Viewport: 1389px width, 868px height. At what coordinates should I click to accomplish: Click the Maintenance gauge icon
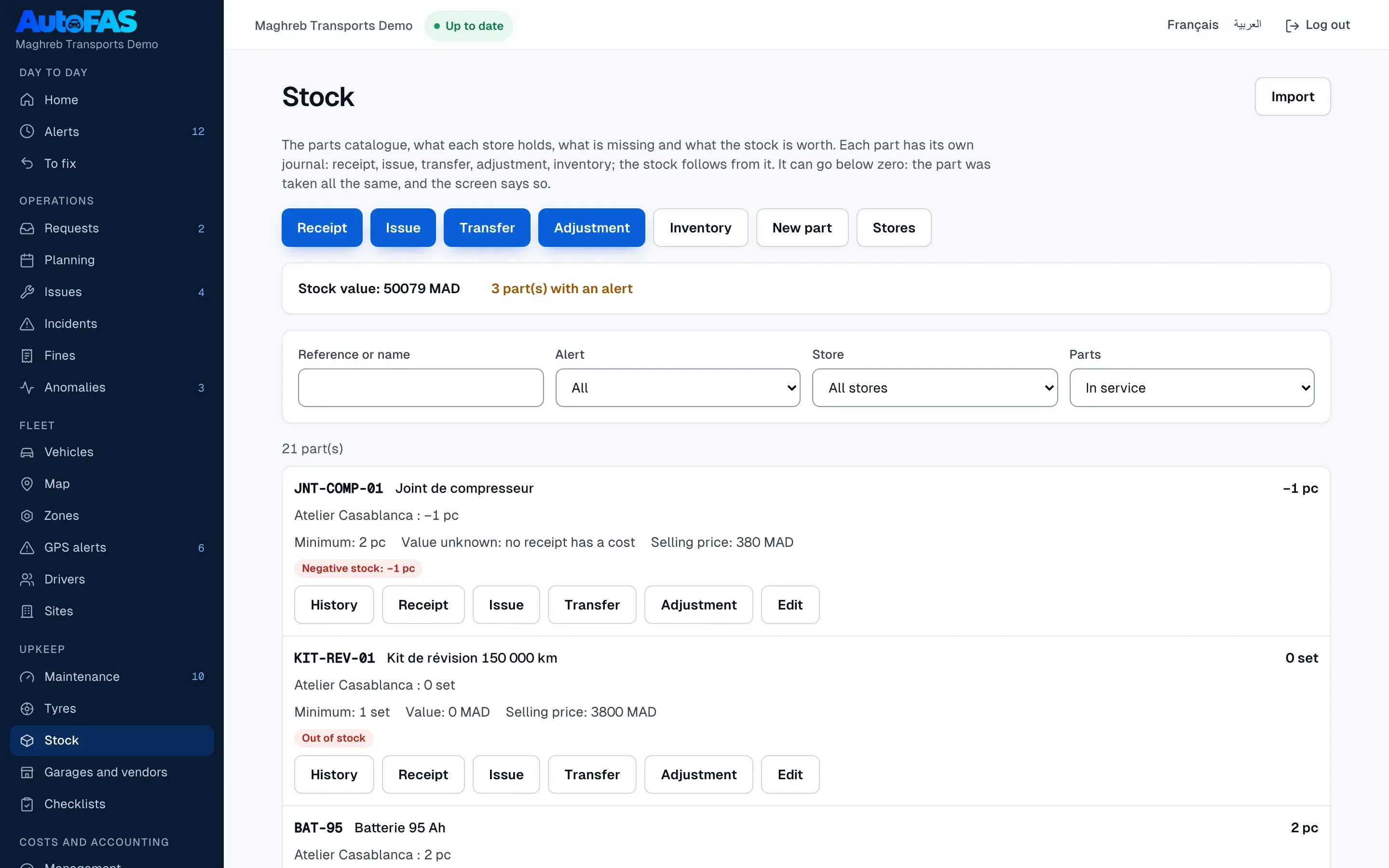[27, 677]
